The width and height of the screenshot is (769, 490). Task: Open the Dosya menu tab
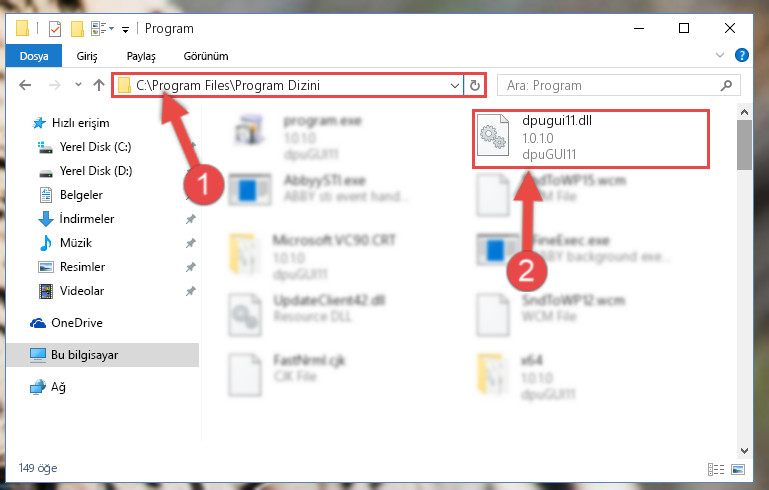[34, 55]
